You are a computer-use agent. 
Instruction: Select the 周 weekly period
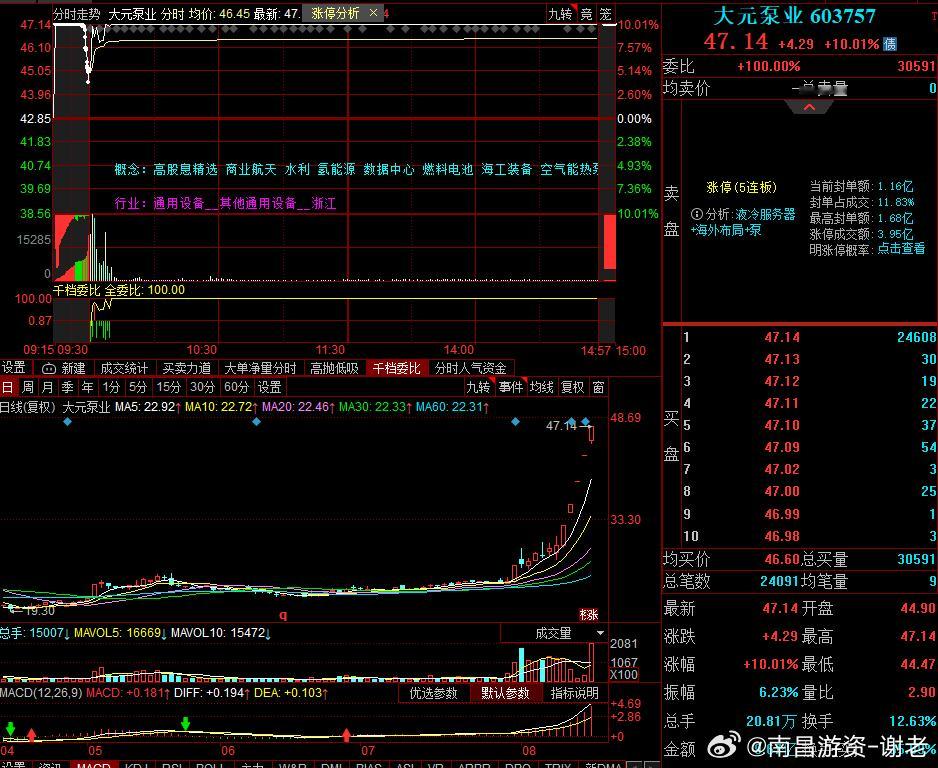[28, 388]
